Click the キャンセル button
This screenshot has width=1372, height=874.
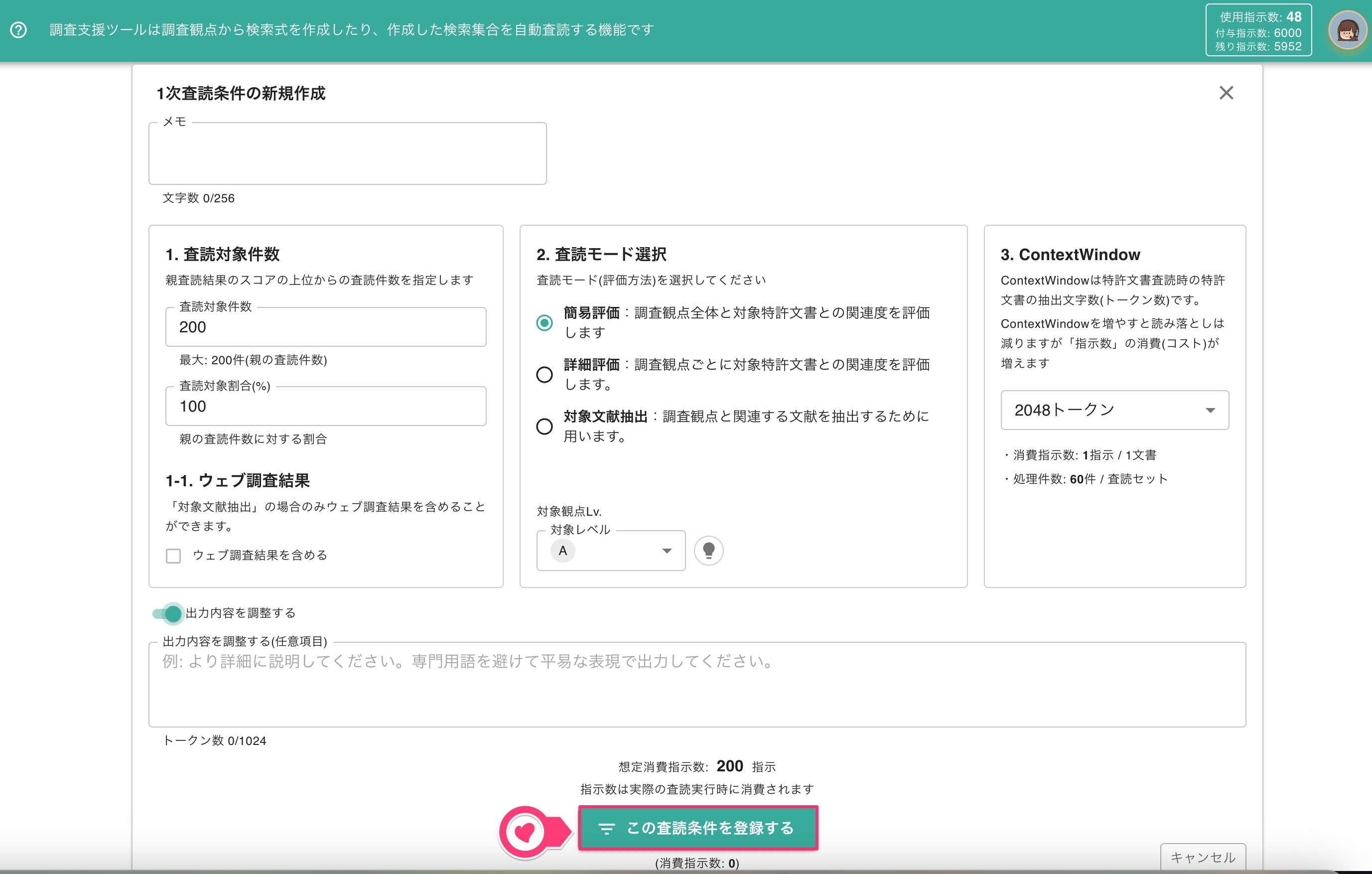click(1203, 857)
